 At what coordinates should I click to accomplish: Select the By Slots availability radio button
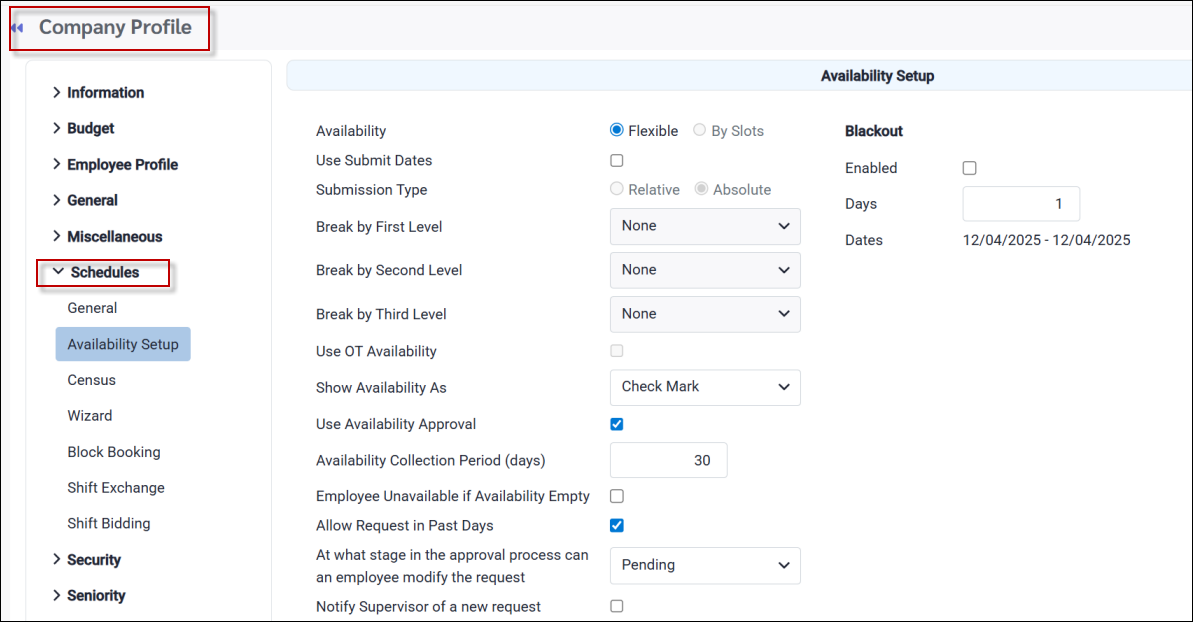[x=700, y=131]
